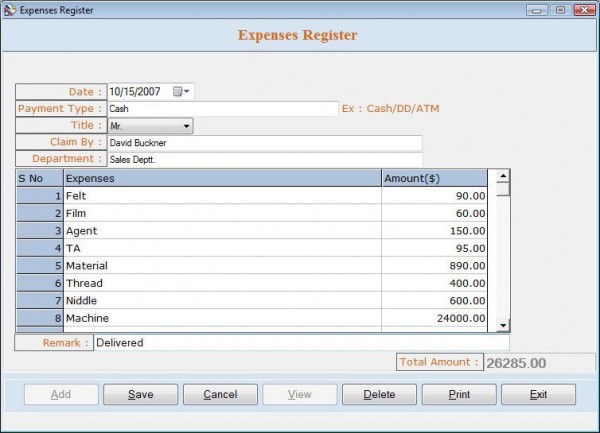Click the 600.00 amount cell
The width and height of the screenshot is (600, 433).
(x=435, y=301)
